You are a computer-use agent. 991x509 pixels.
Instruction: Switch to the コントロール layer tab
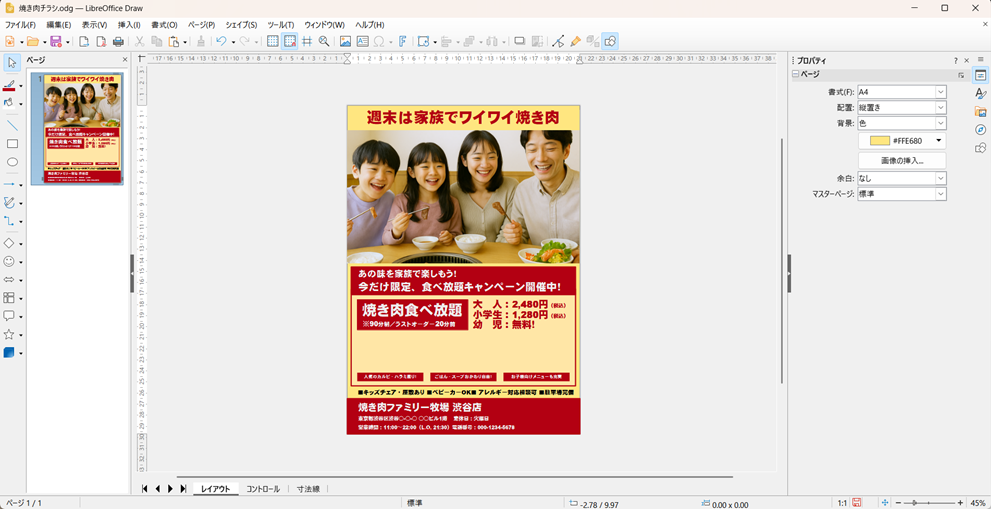263,489
